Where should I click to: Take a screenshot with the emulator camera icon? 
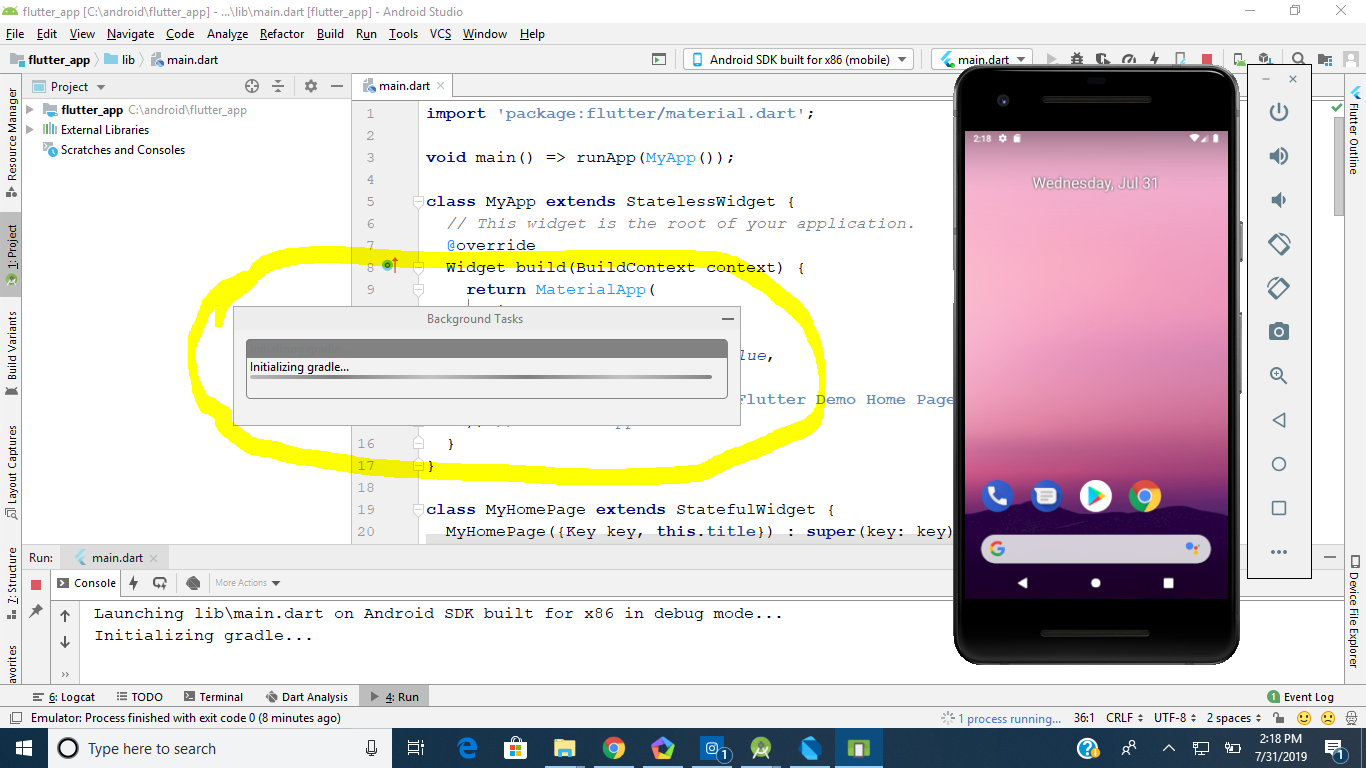(1278, 331)
